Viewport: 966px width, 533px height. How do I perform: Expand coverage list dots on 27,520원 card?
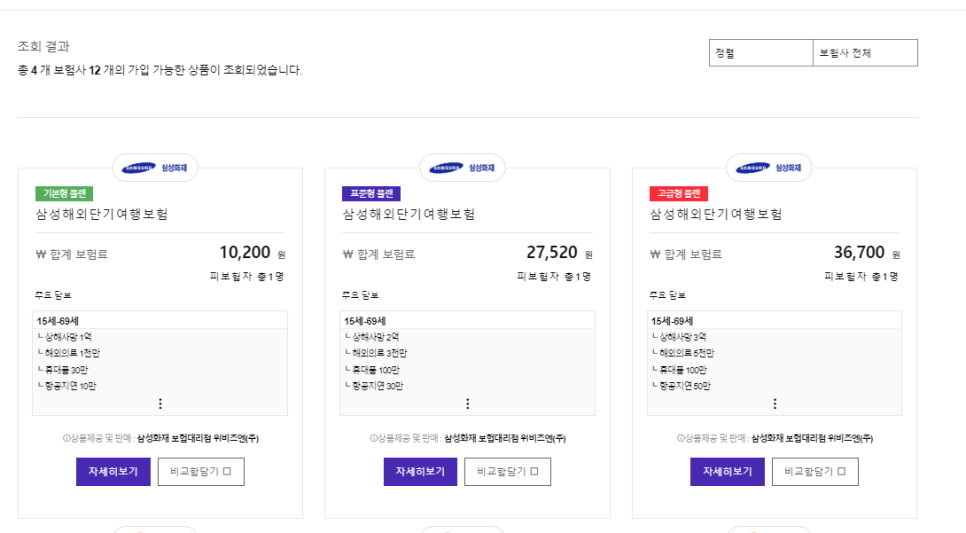tap(468, 404)
